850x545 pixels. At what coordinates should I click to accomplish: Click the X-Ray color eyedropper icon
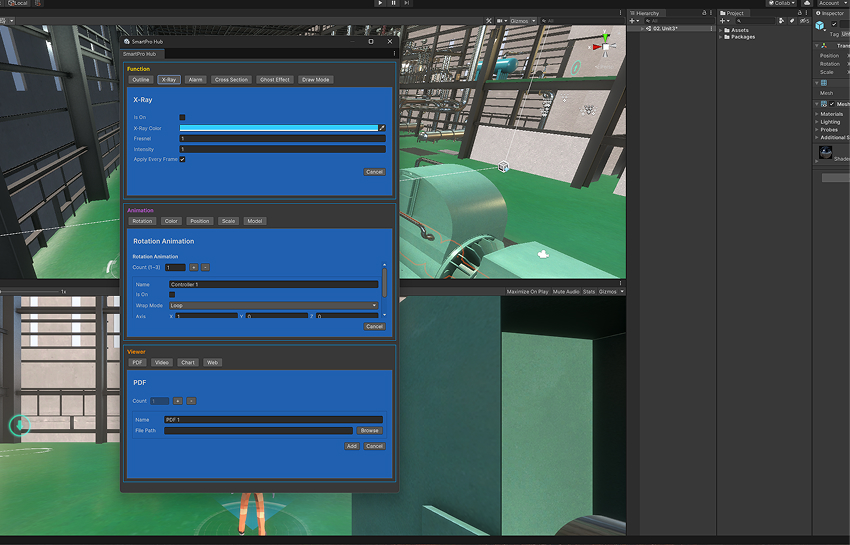(381, 128)
